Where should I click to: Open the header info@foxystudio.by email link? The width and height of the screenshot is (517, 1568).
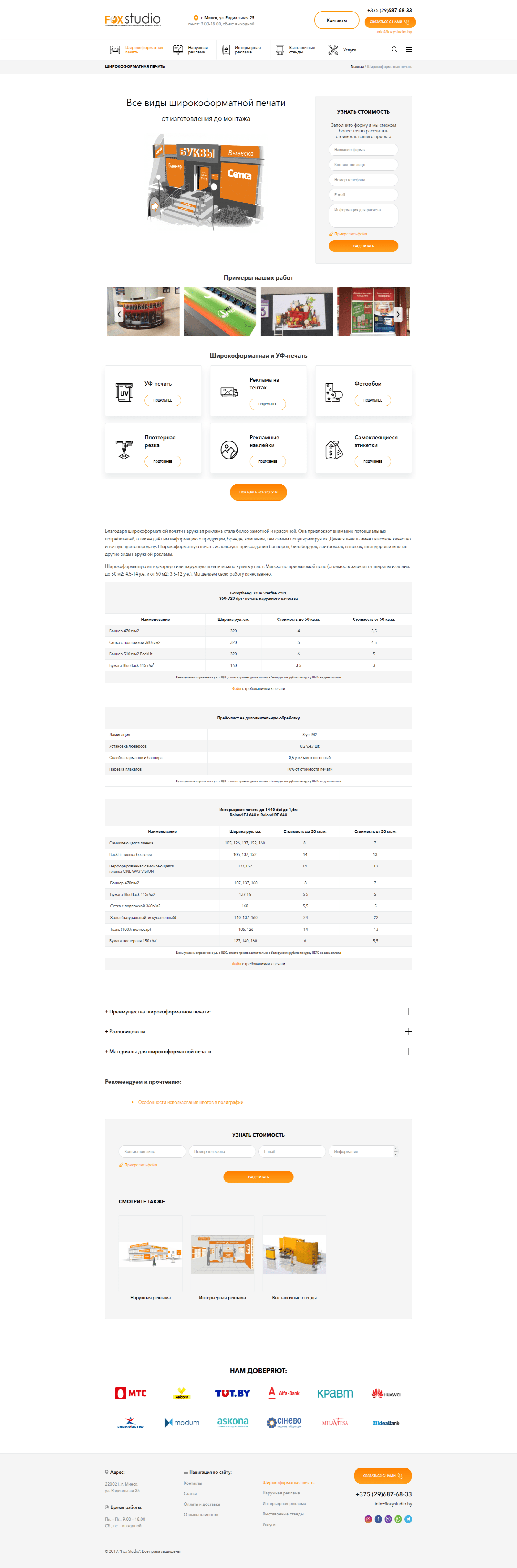394,32
